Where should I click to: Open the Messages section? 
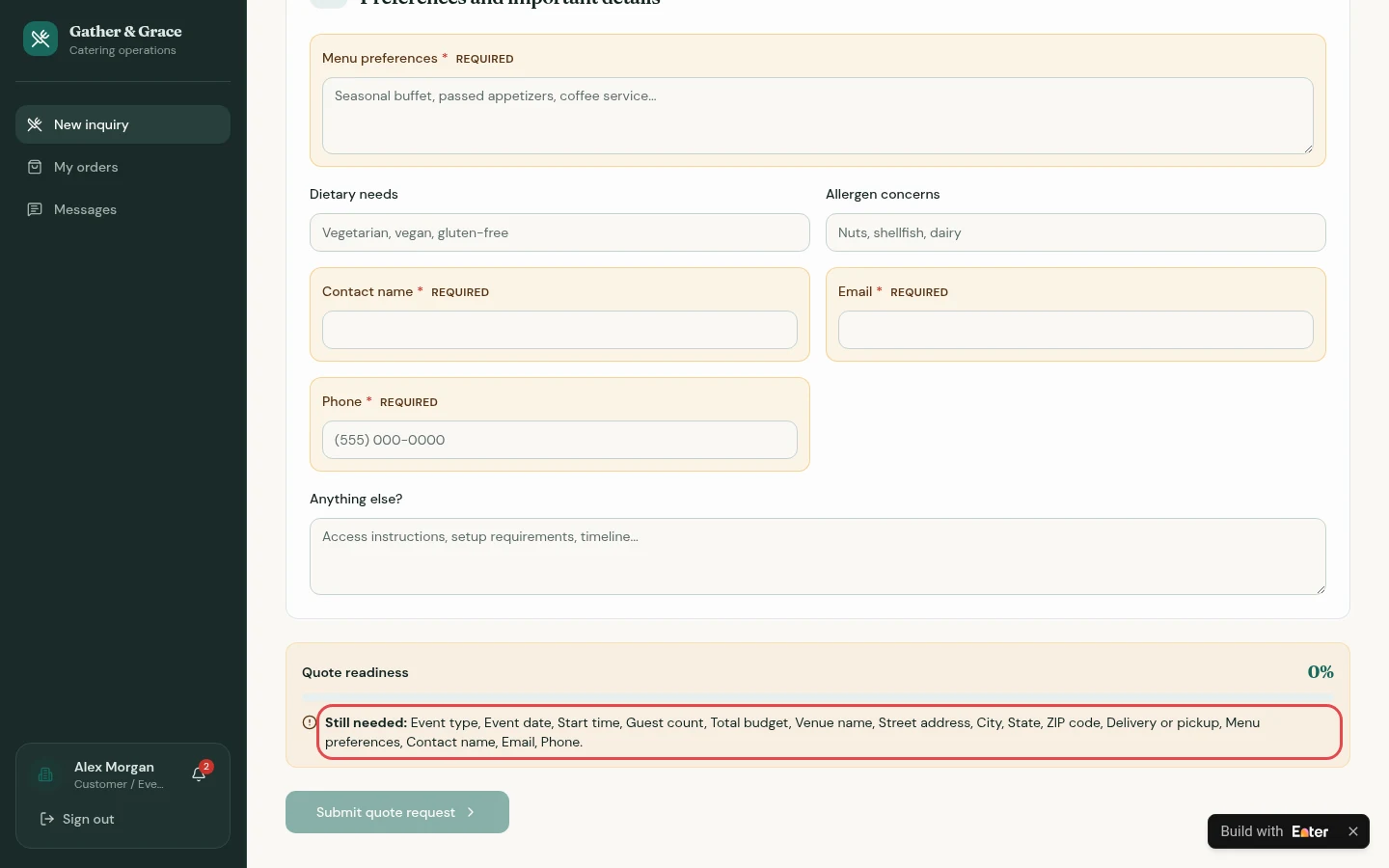point(123,209)
